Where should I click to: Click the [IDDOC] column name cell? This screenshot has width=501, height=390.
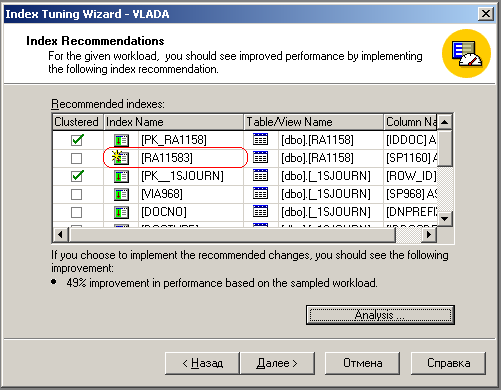411,140
